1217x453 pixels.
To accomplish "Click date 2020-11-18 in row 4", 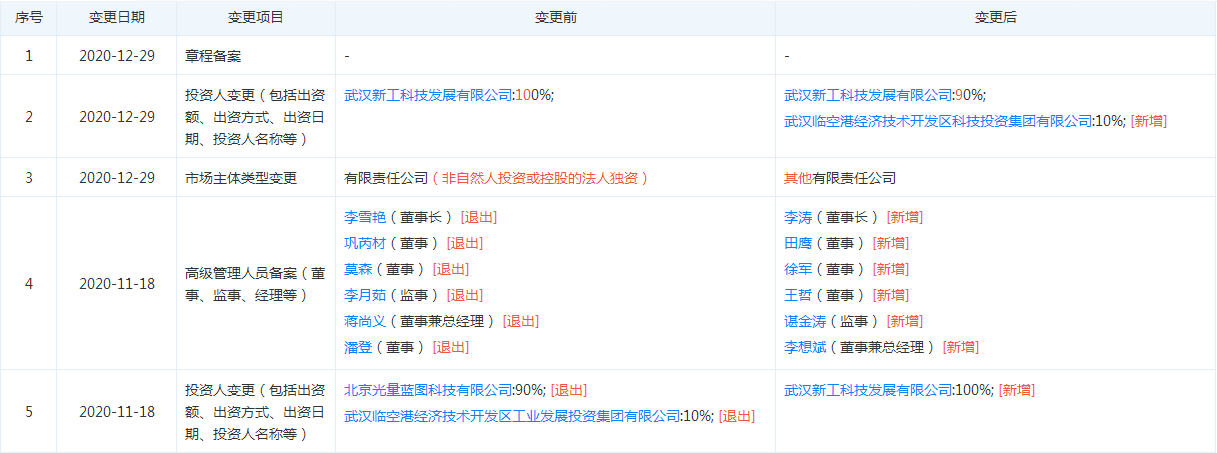I will (x=117, y=283).
